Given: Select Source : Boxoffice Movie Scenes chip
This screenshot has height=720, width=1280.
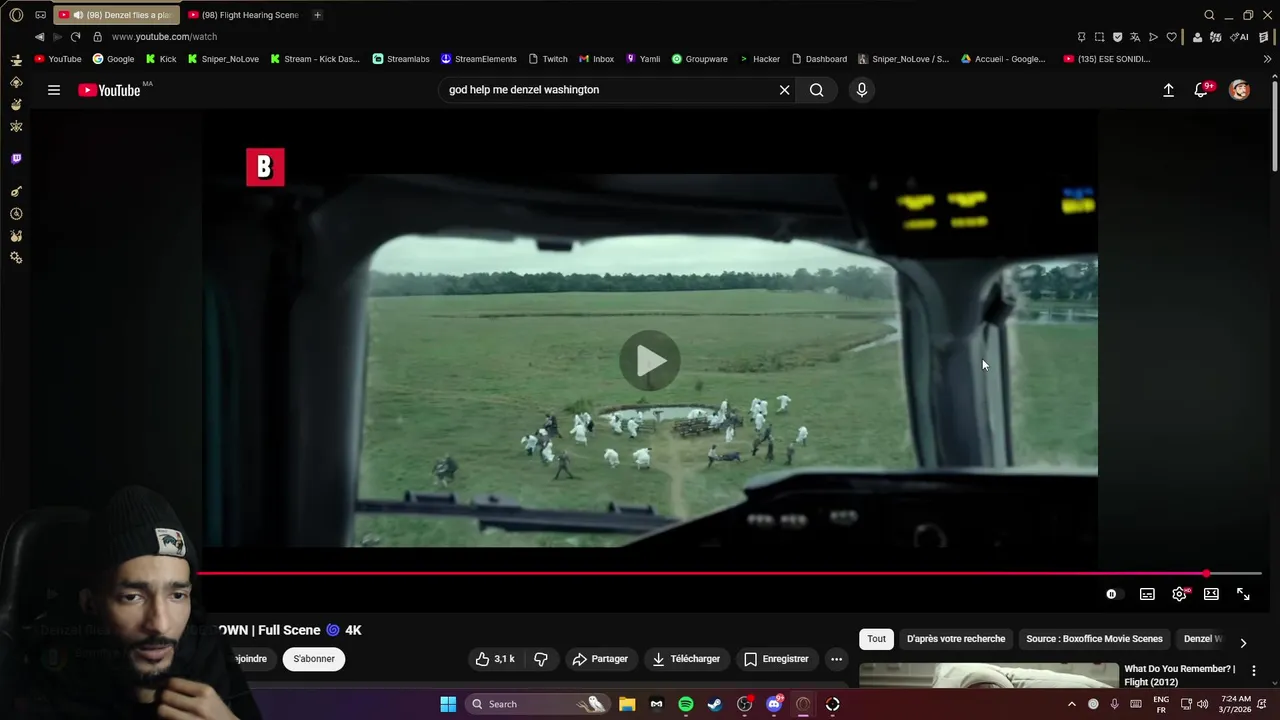Looking at the screenshot, I should (x=1094, y=639).
